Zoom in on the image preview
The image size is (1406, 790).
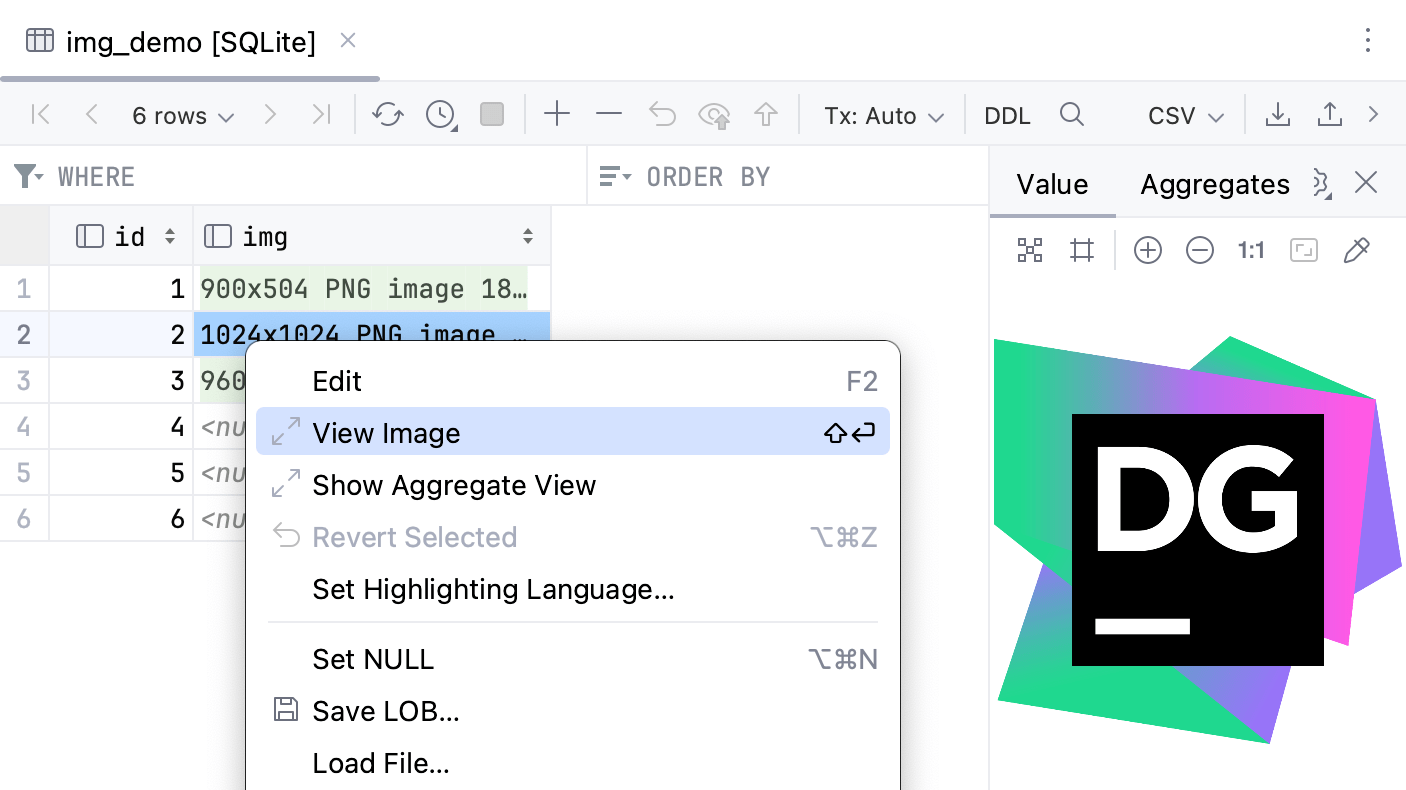[x=1147, y=250]
